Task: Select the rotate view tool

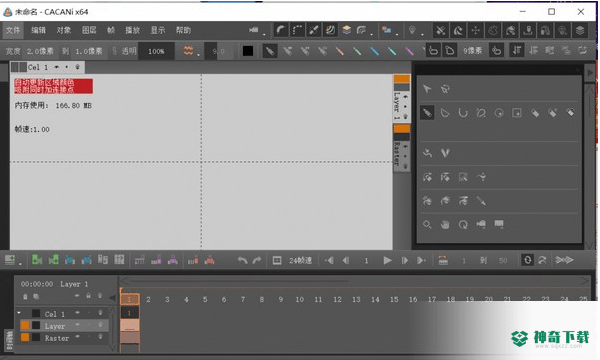Action: (x=463, y=225)
